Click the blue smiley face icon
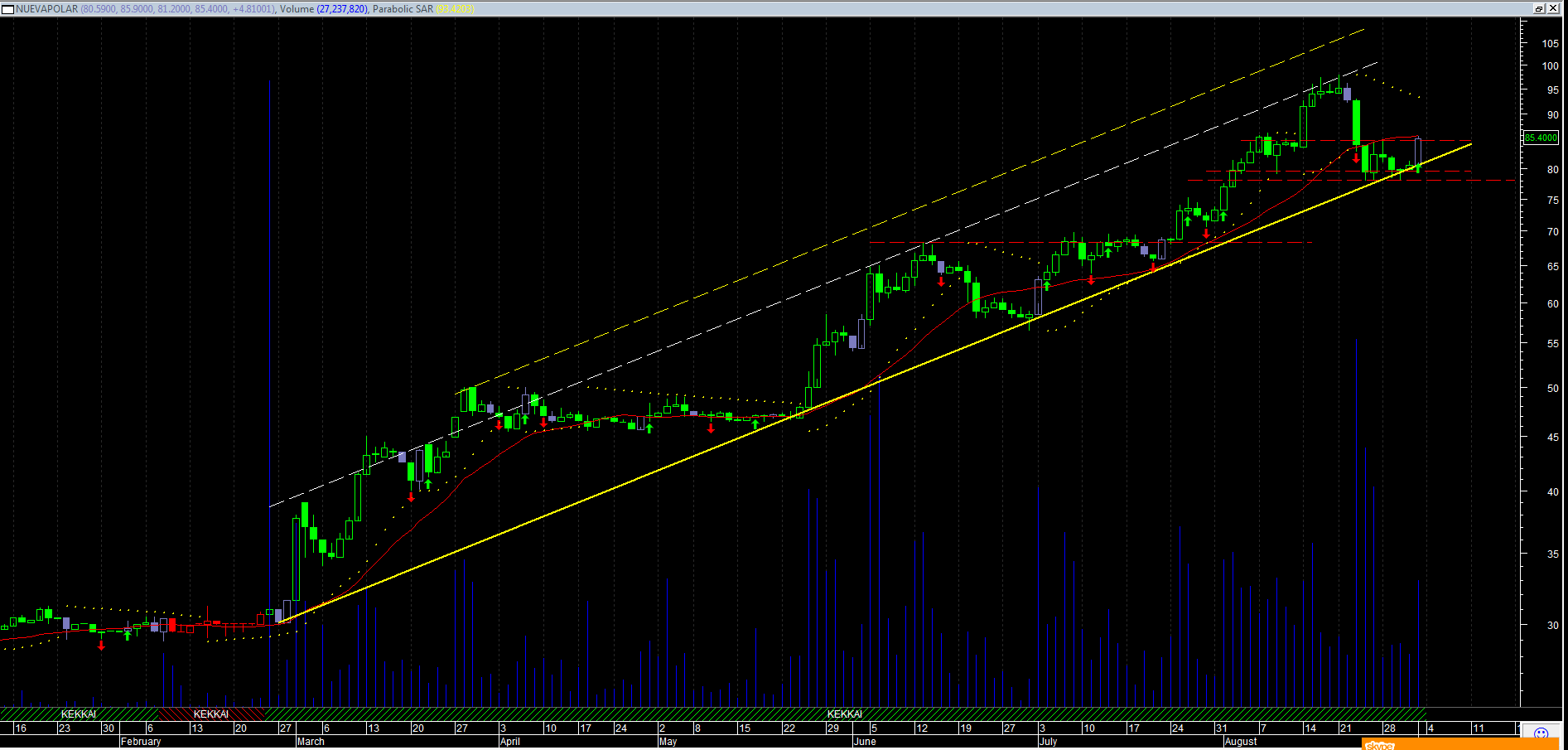Image resolution: width=1568 pixels, height=750 pixels. click(x=1541, y=733)
